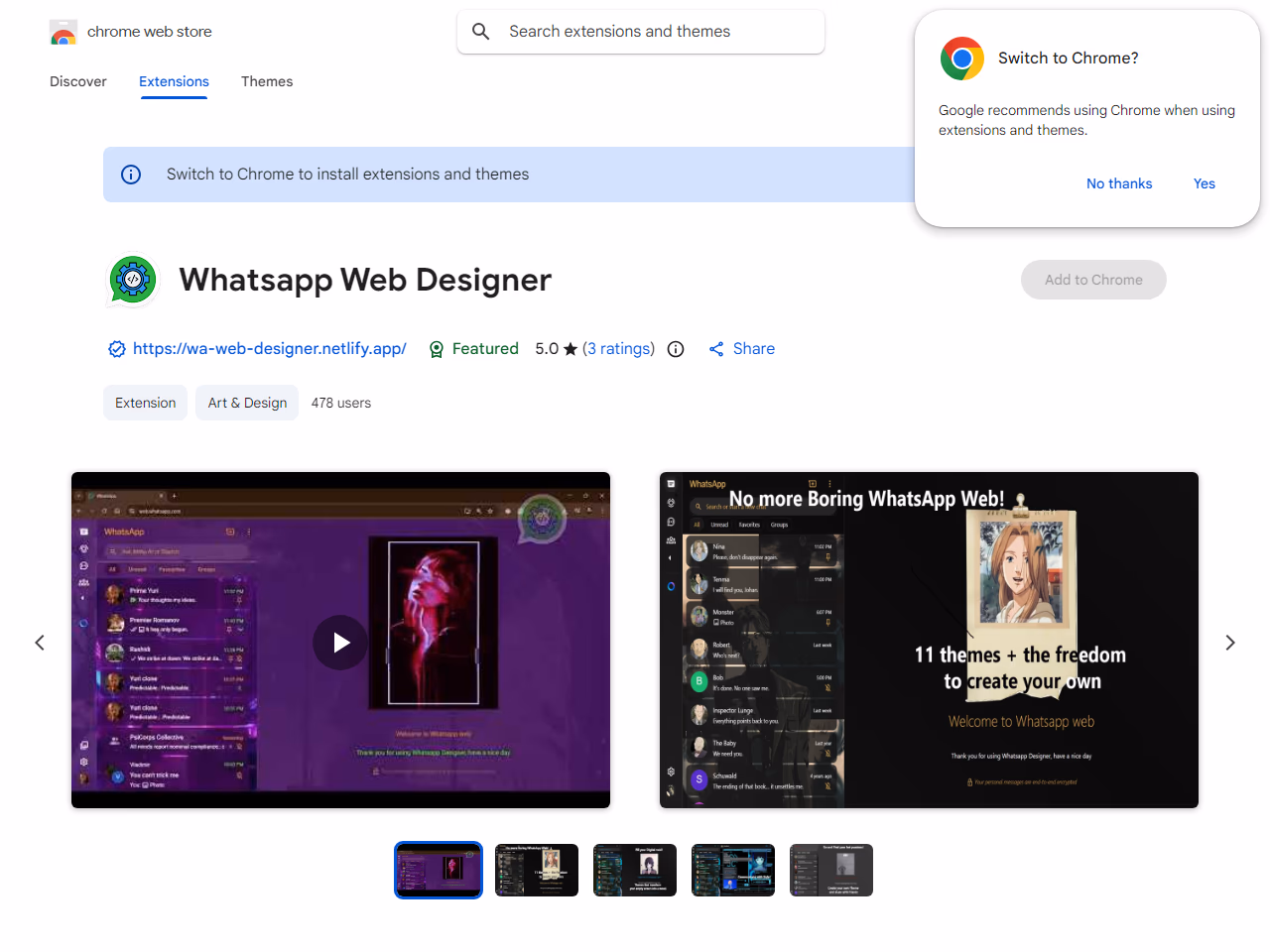Click Yes to switch to Chrome
The width and height of the screenshot is (1270, 952).
[1204, 183]
